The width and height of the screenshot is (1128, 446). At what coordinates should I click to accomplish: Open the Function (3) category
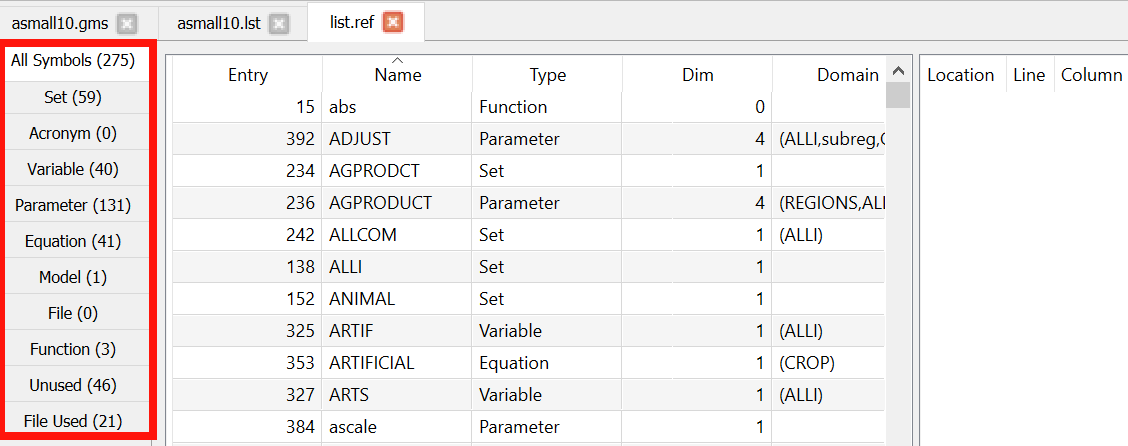point(73,349)
